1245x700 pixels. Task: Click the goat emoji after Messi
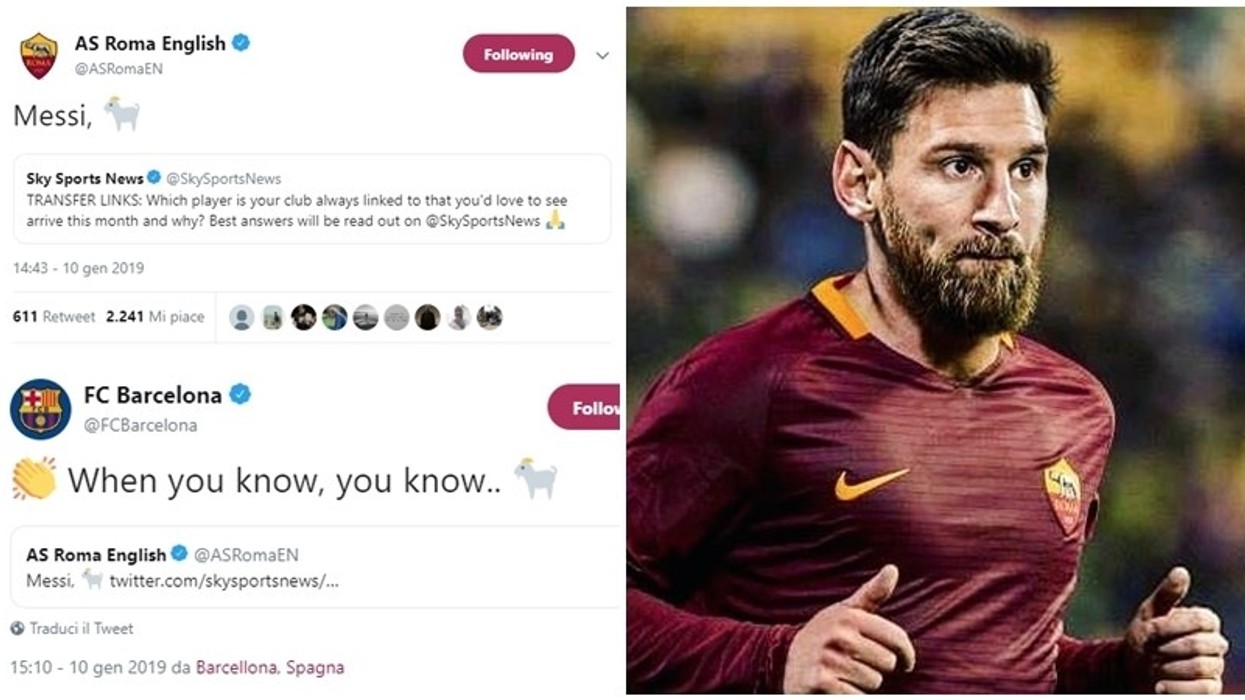123,114
